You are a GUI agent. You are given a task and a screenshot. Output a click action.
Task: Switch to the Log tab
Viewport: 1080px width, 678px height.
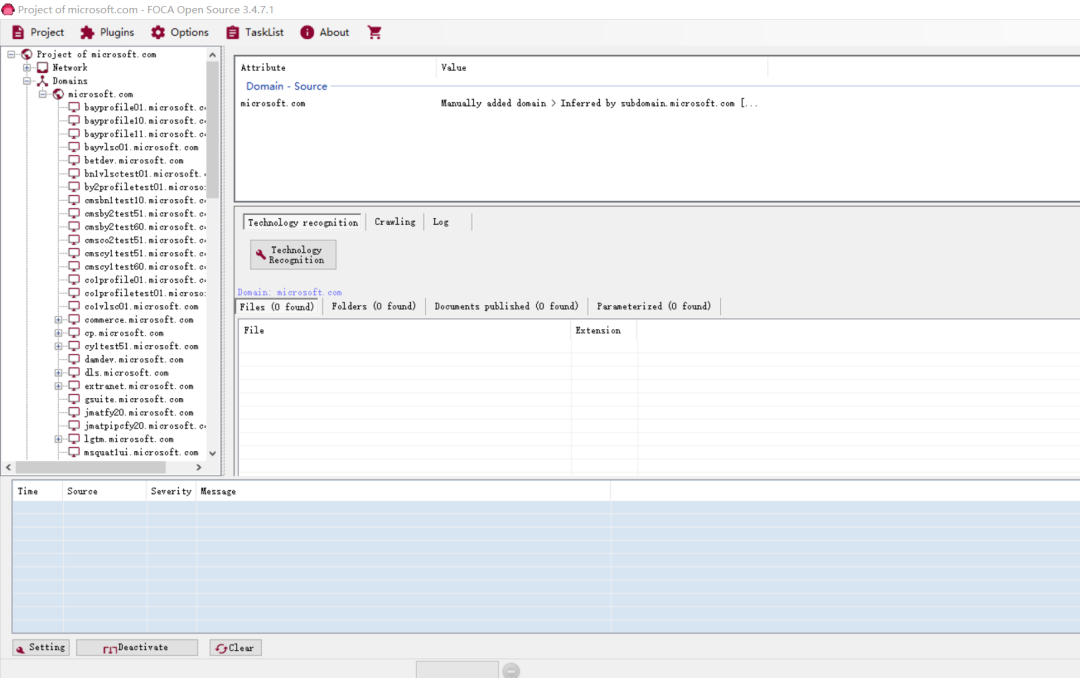tap(441, 222)
